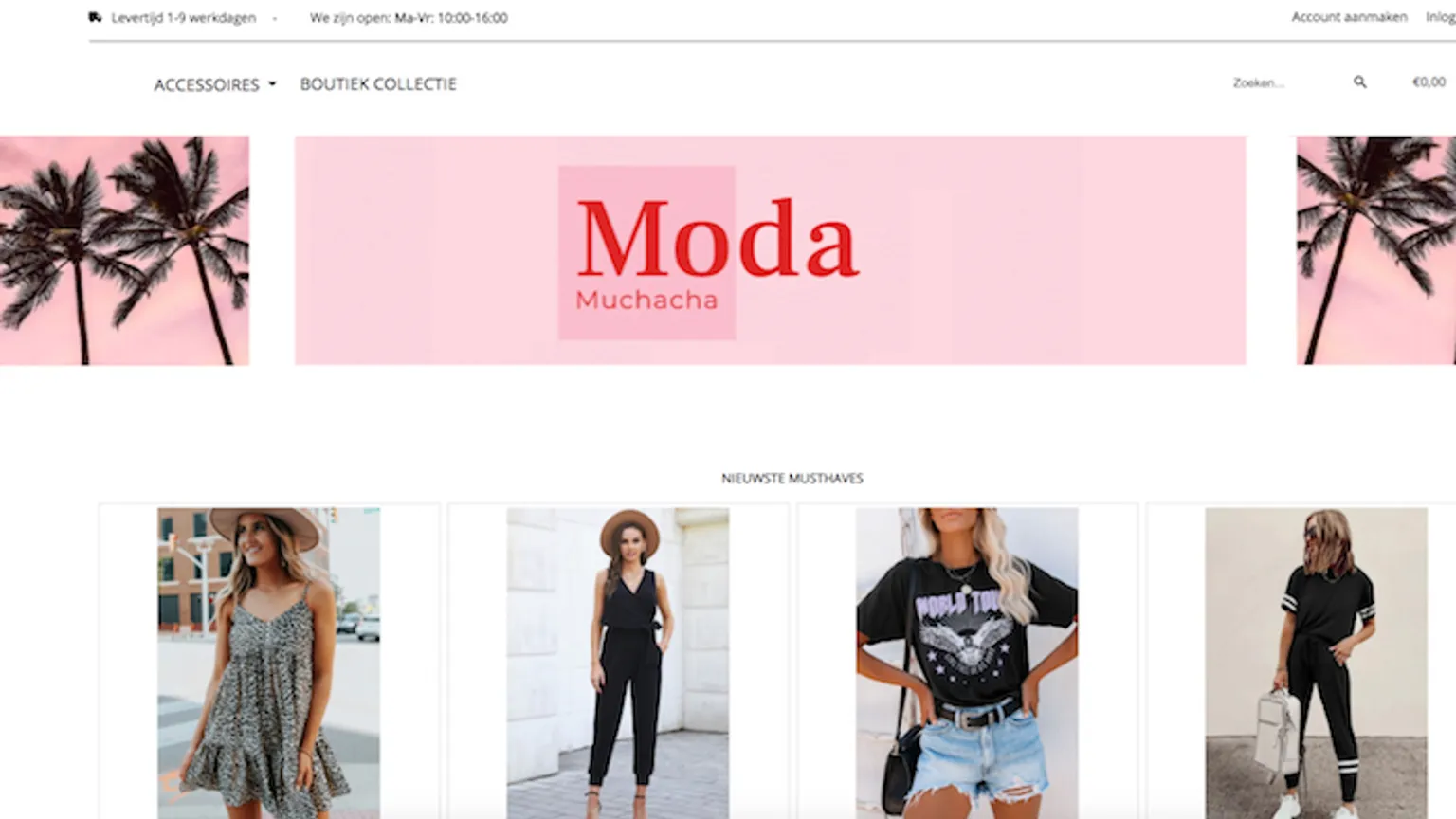Click the delivery truck icon
This screenshot has width=1456, height=819.
[x=95, y=17]
